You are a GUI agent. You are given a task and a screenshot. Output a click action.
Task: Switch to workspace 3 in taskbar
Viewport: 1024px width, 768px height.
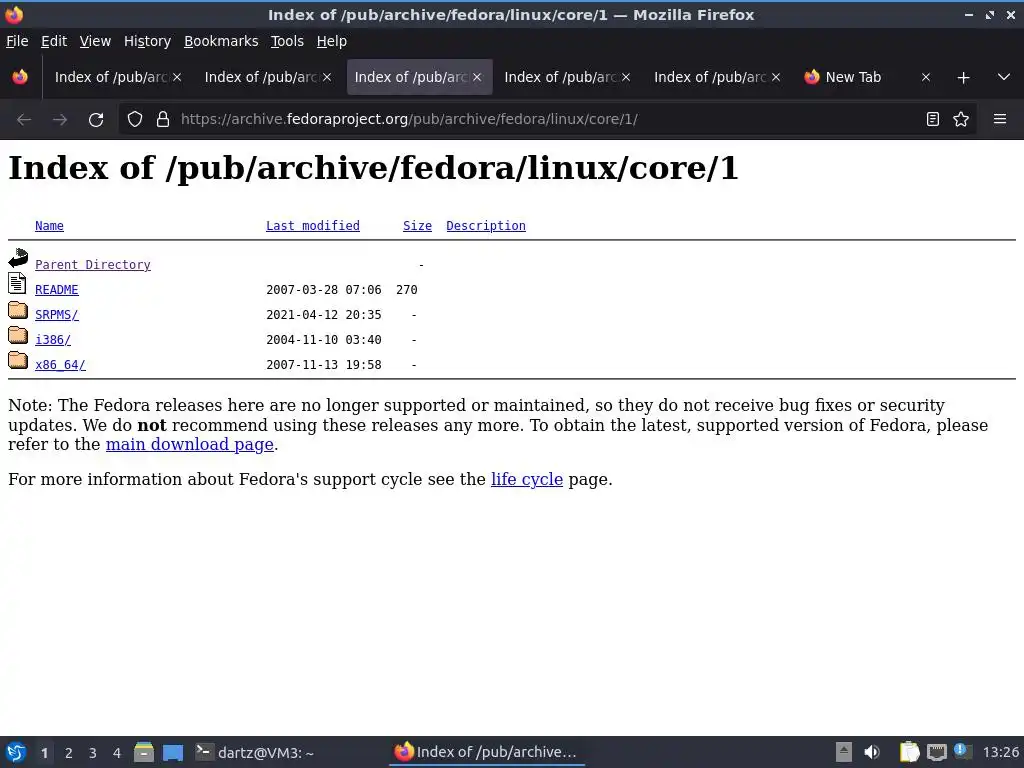point(93,753)
